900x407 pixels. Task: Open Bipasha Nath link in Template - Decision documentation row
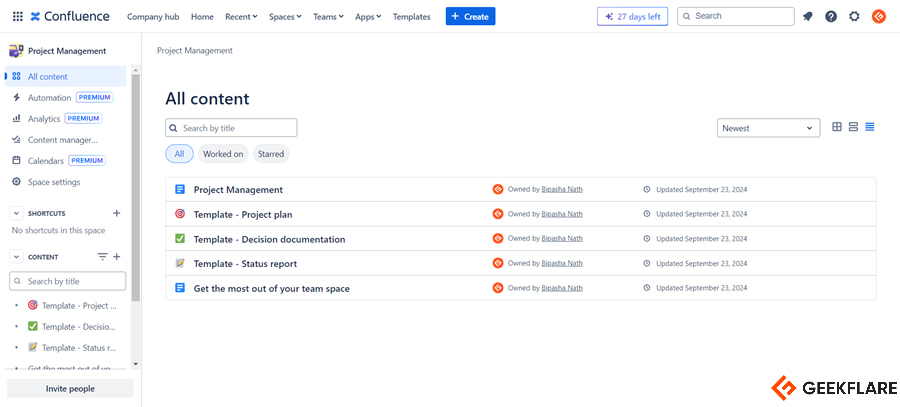(x=562, y=238)
